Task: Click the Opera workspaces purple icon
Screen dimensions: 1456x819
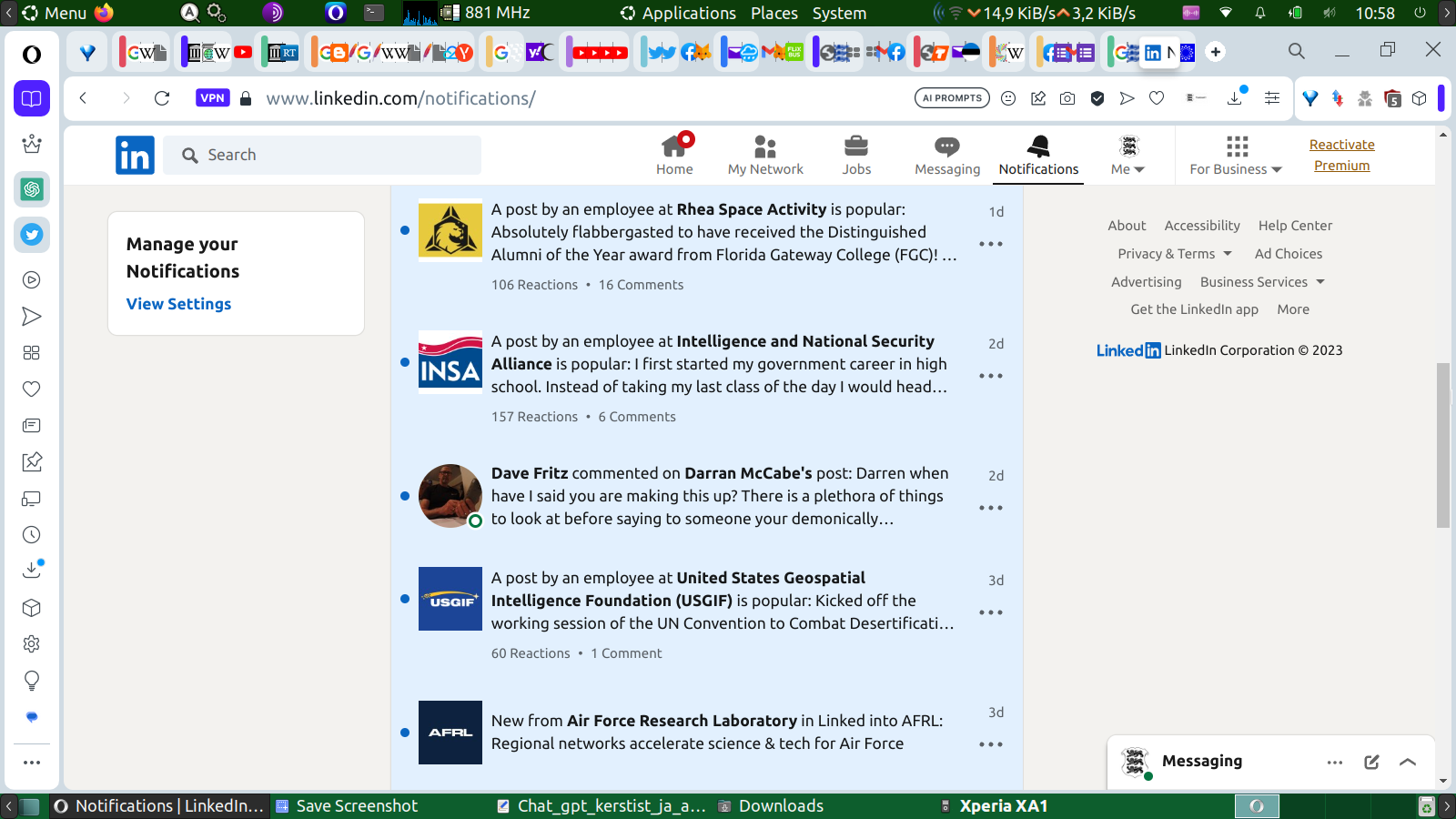Action: pyautogui.click(x=32, y=98)
